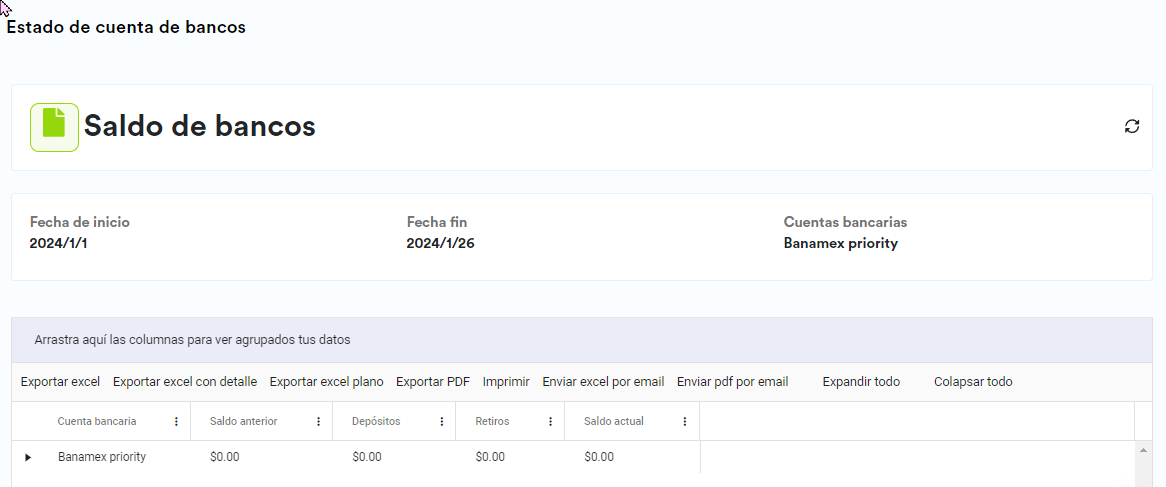The width and height of the screenshot is (1166, 487).
Task: Click Enviar pdf por email
Action: pyautogui.click(x=732, y=382)
